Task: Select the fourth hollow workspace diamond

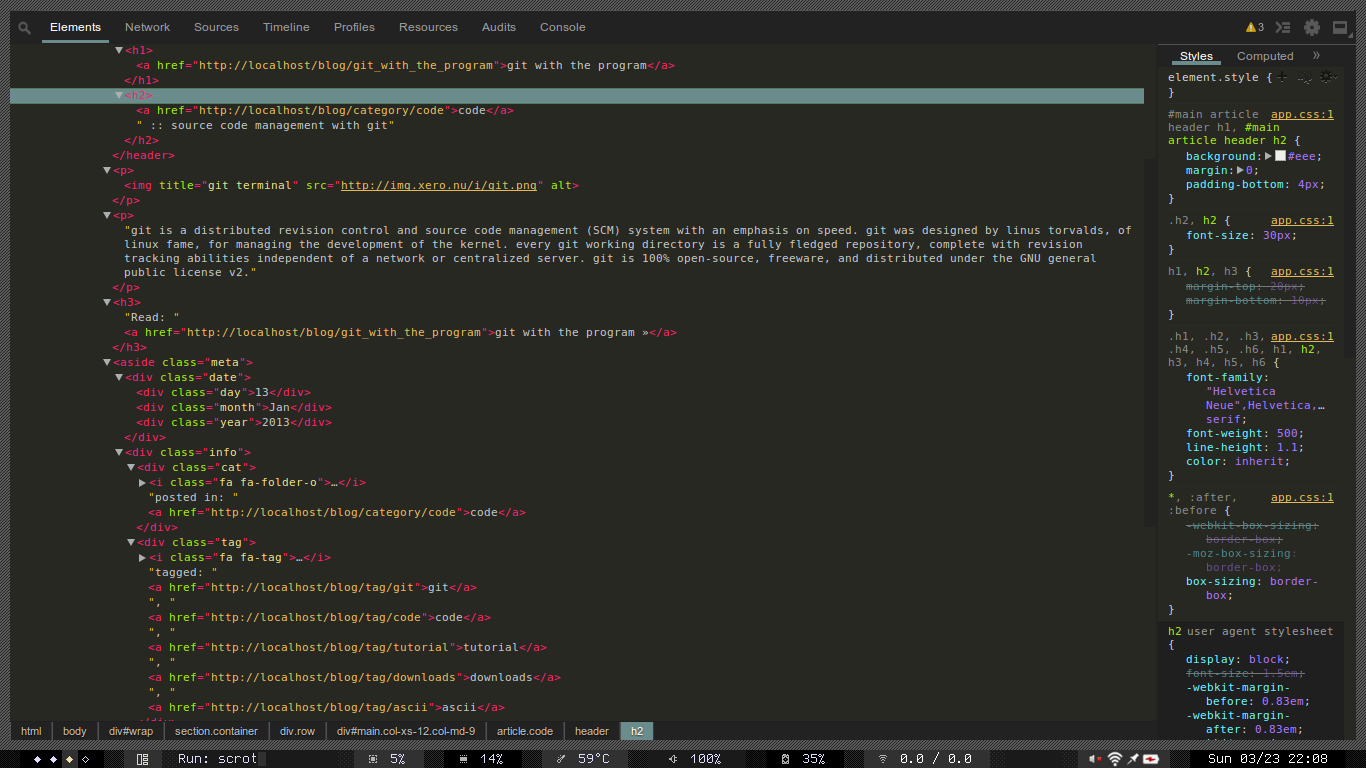Action: click(x=85, y=759)
